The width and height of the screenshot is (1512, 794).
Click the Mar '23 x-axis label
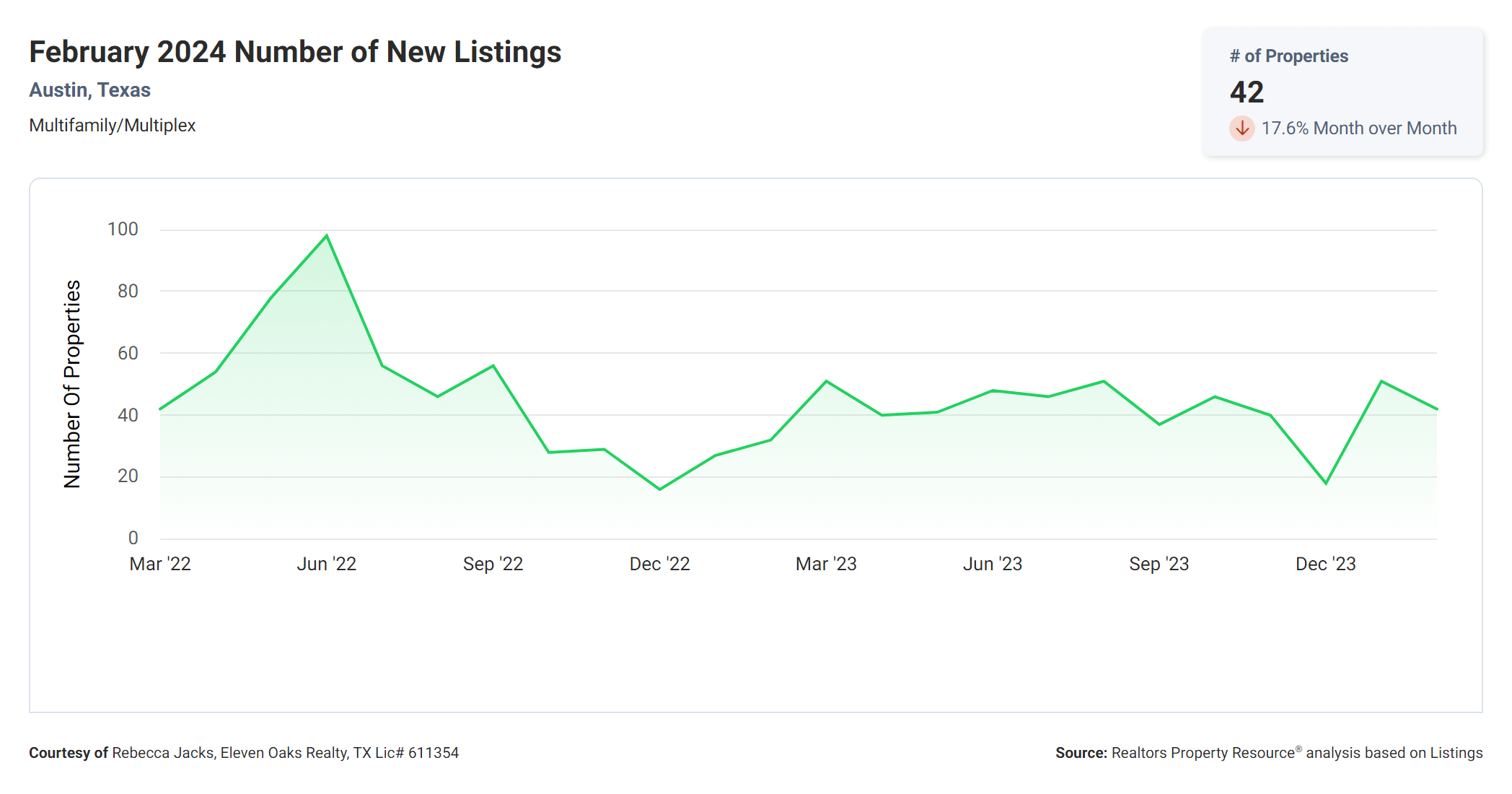826,564
